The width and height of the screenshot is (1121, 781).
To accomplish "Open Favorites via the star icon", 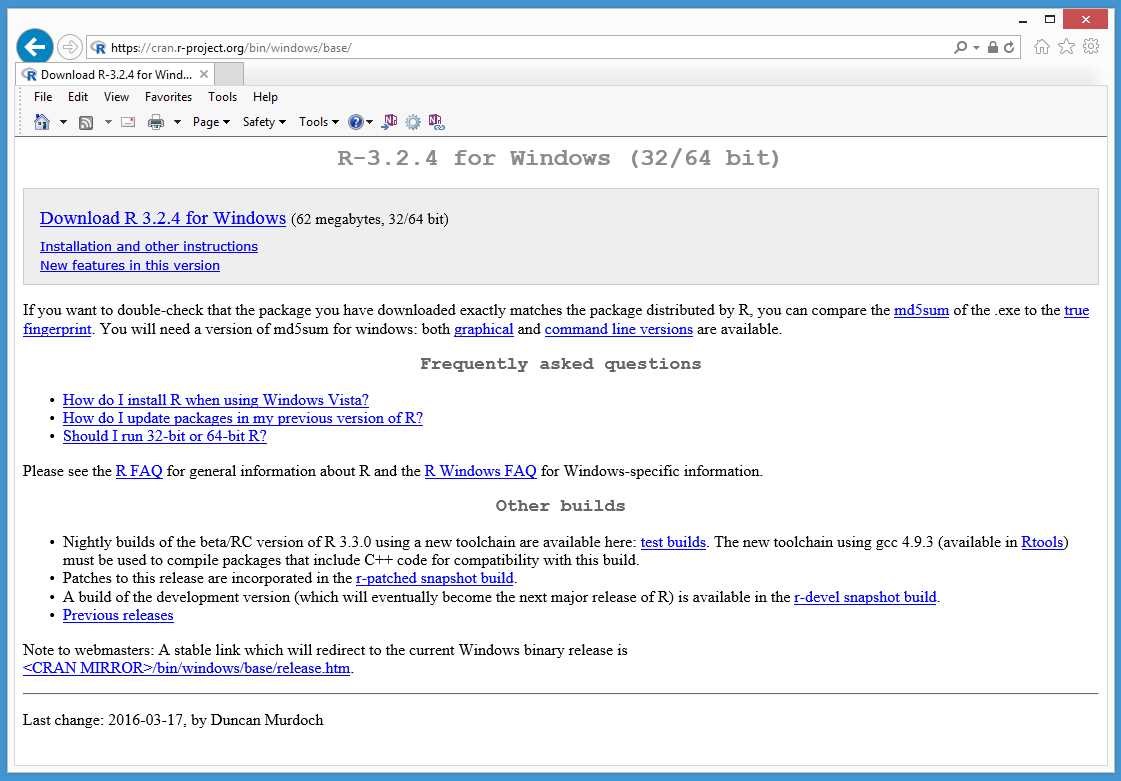I will (x=1066, y=46).
